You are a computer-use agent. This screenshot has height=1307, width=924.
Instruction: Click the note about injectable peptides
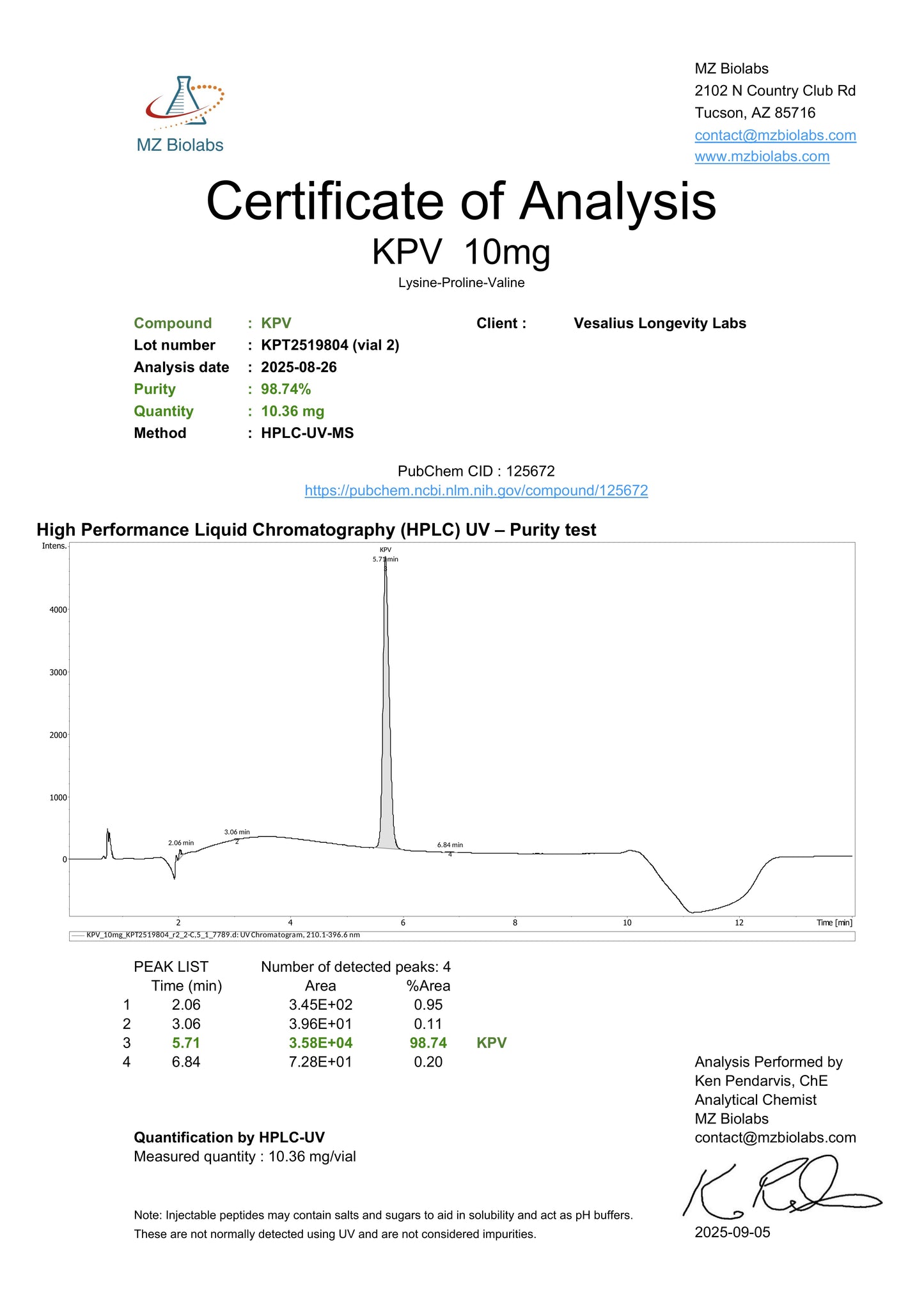(383, 1225)
